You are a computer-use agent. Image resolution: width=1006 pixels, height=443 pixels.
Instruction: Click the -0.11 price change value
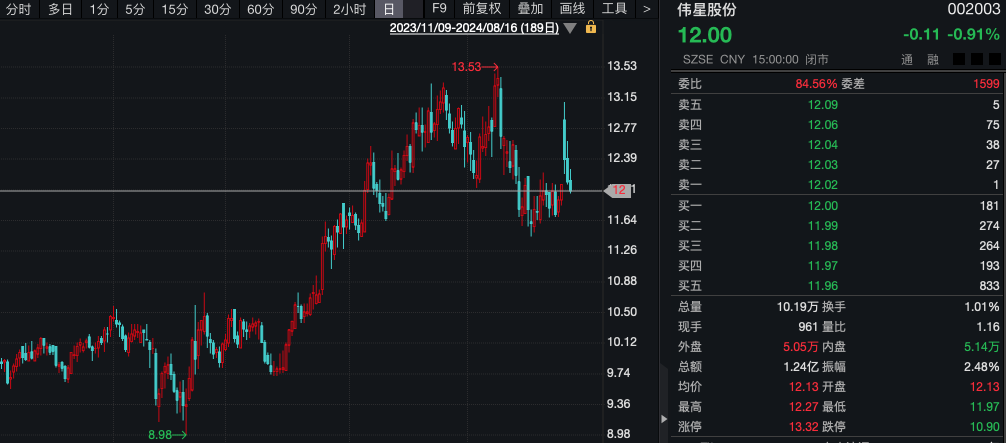pos(921,35)
